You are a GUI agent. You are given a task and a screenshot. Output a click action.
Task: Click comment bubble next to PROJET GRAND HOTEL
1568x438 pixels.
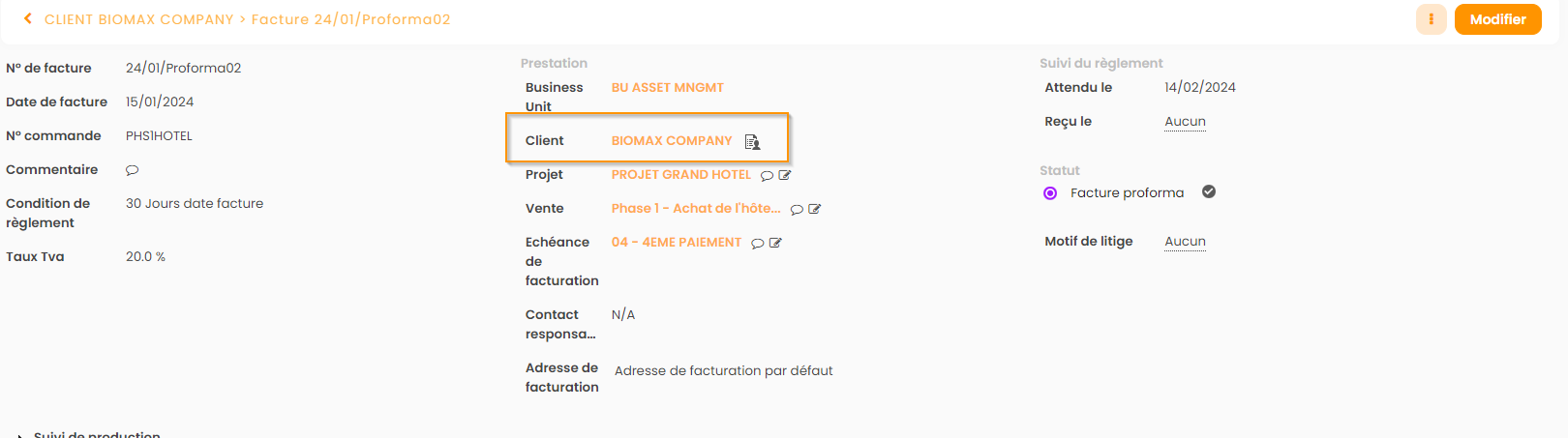(x=767, y=176)
